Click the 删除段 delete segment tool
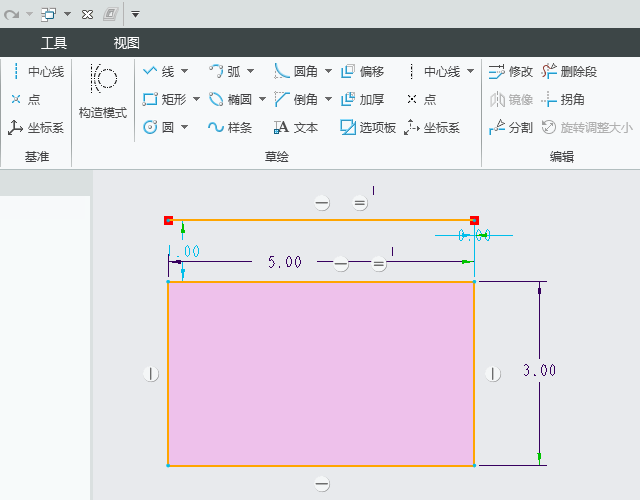The width and height of the screenshot is (640, 500). (x=569, y=71)
